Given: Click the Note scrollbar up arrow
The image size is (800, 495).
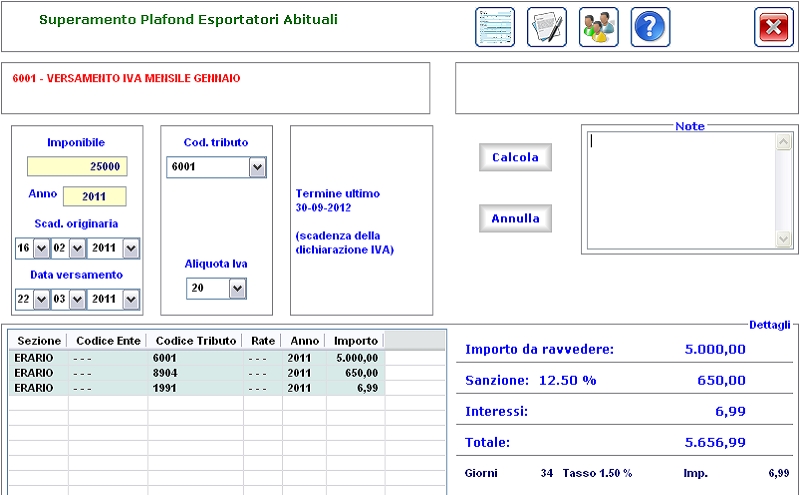Looking at the screenshot, I should [x=784, y=141].
